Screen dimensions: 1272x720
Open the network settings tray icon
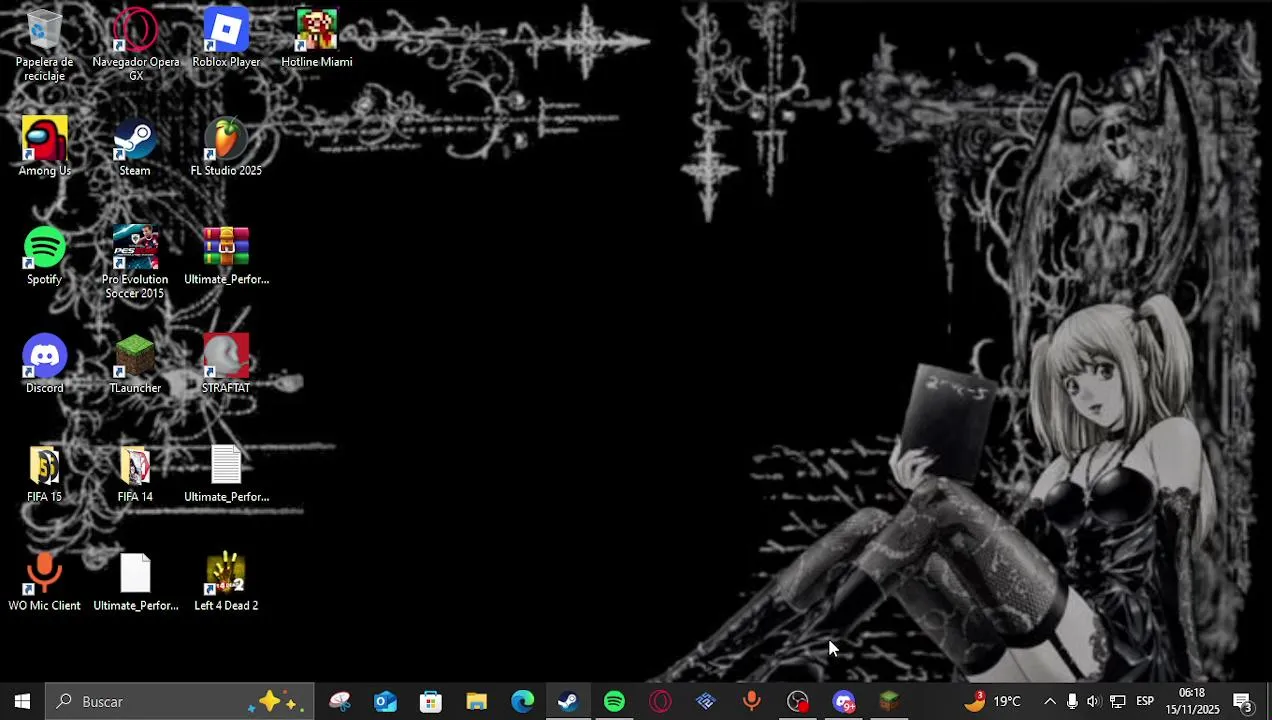click(x=1118, y=702)
